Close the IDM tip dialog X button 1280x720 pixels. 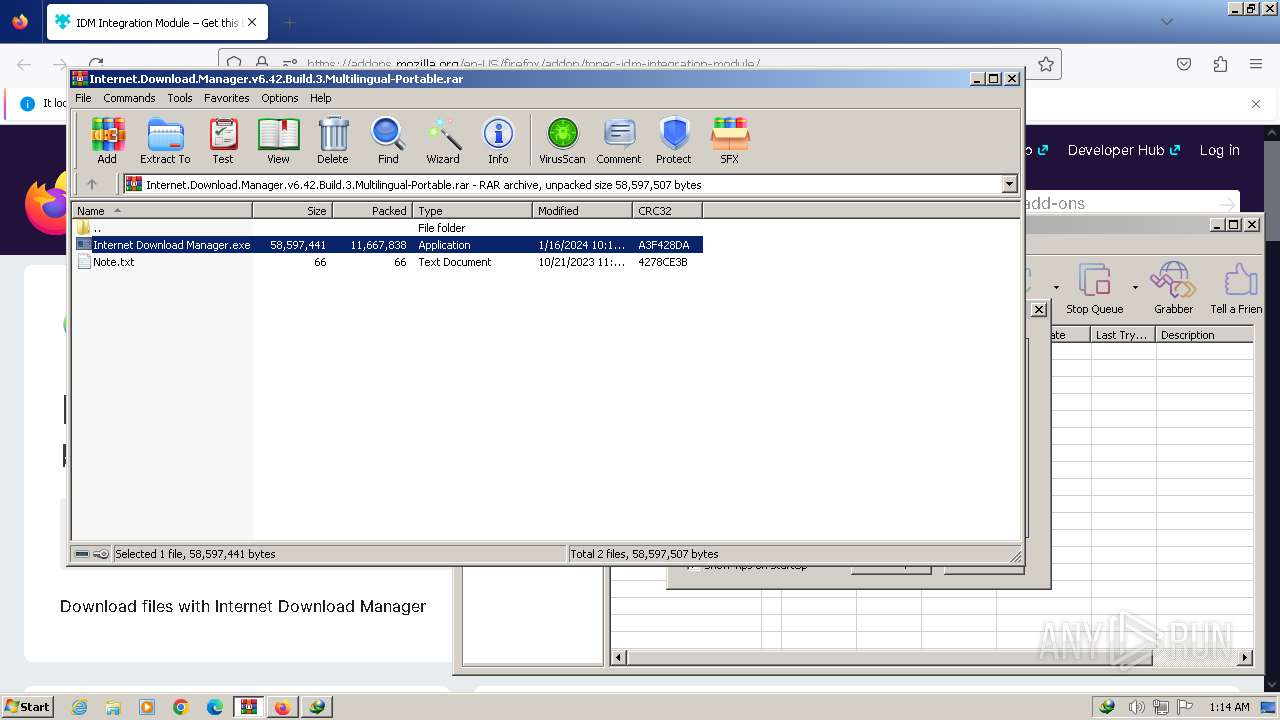[x=1038, y=309]
